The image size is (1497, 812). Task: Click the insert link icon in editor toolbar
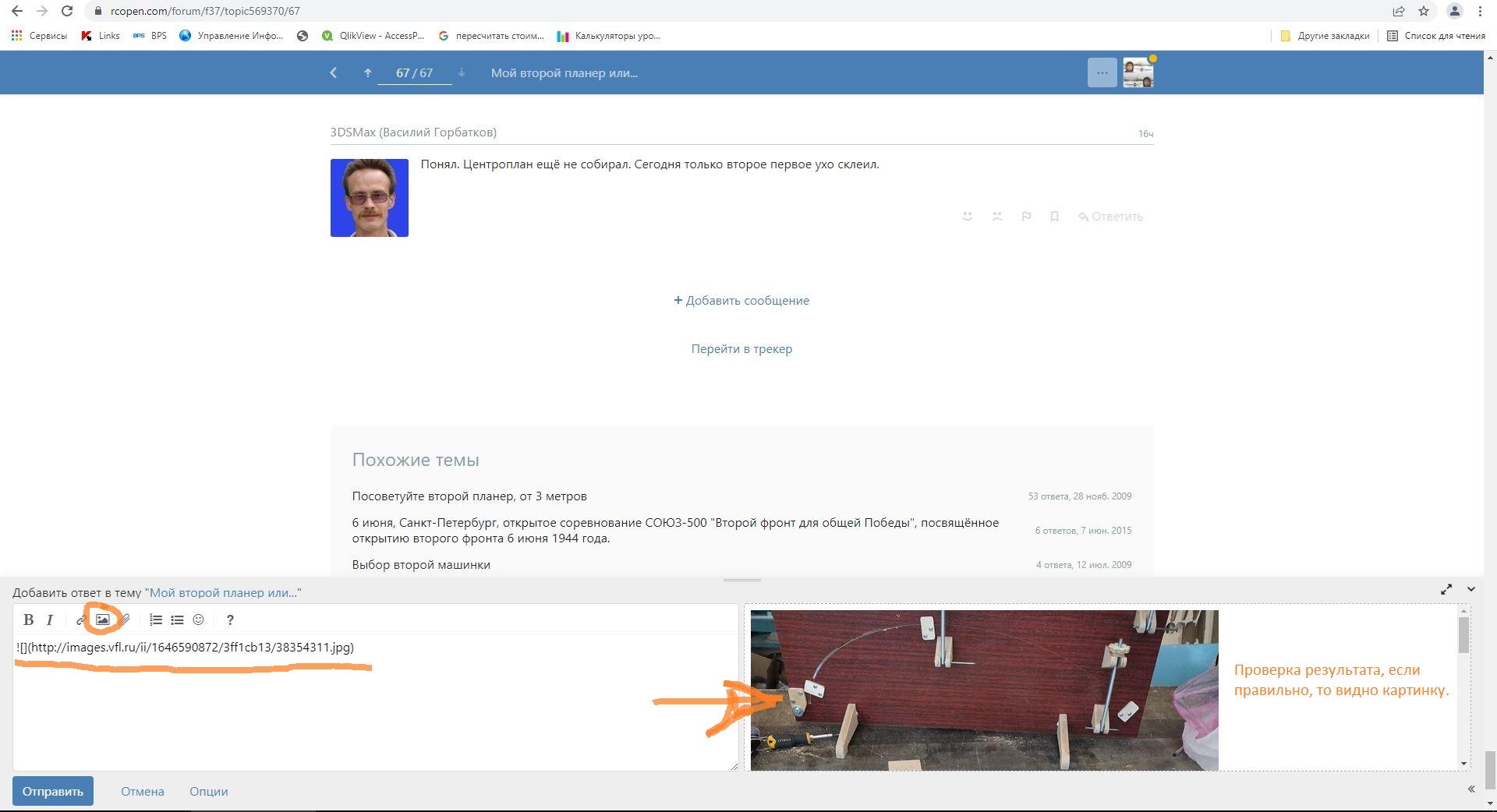click(80, 620)
